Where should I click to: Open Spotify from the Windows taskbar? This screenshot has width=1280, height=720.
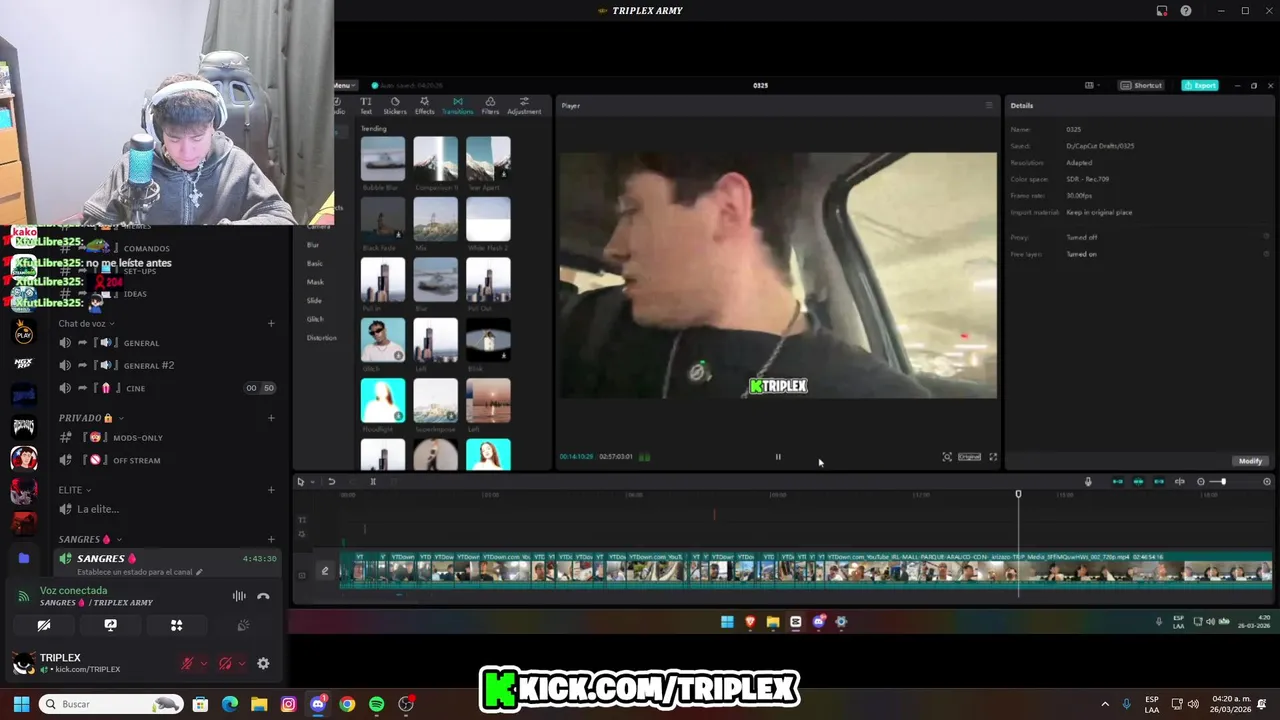tap(376, 704)
